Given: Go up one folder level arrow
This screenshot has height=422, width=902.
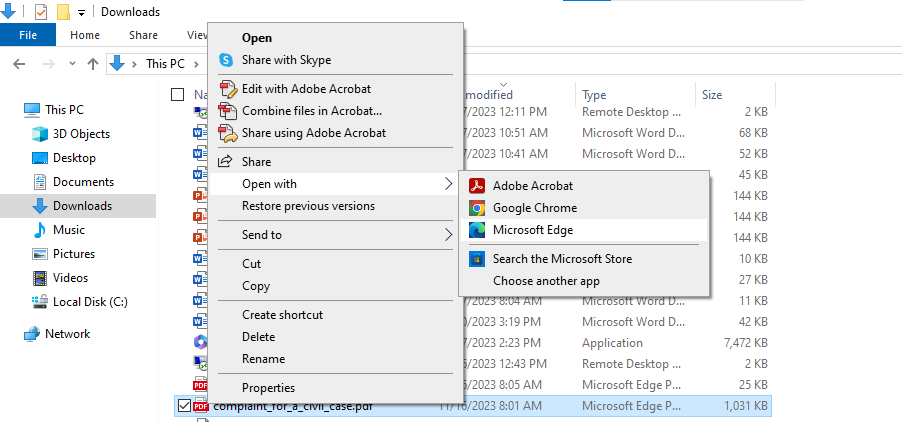Looking at the screenshot, I should (92, 64).
